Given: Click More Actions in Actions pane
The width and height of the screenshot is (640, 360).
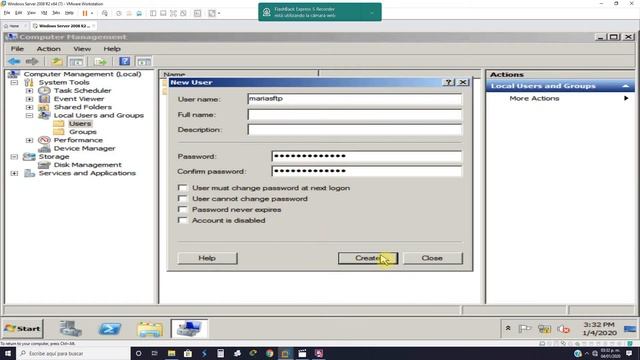Looking at the screenshot, I should [x=534, y=98].
